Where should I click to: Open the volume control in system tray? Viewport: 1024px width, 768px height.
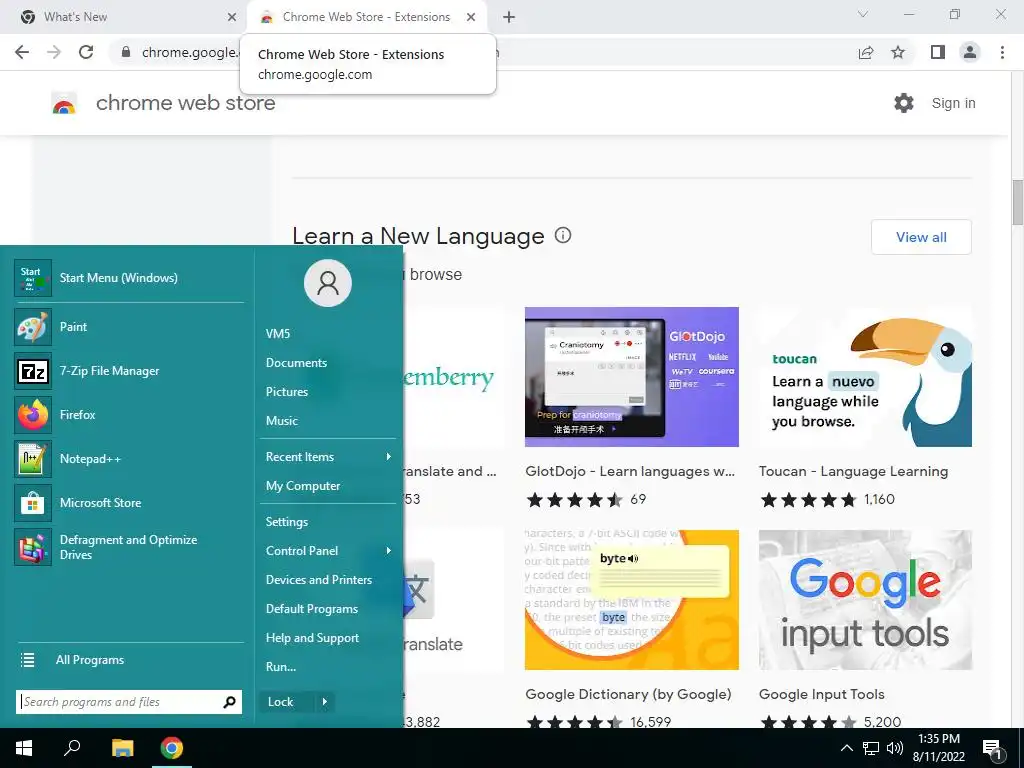(x=895, y=748)
